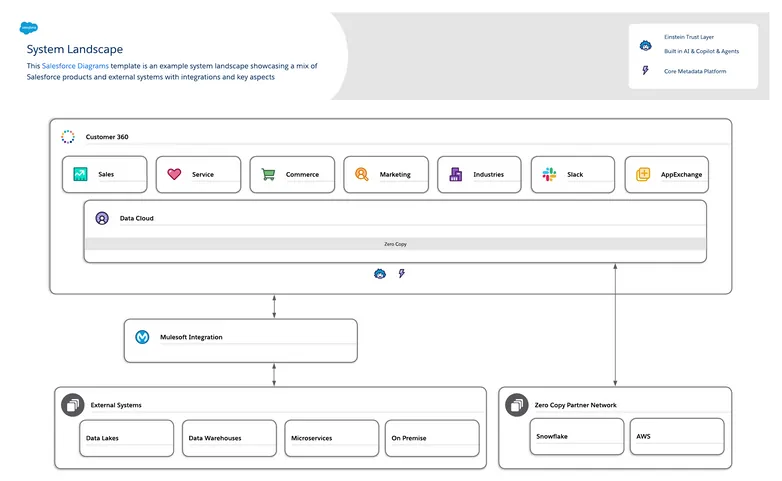The height and width of the screenshot is (481, 782).
Task: Click the On Premise box
Action: pyautogui.click(x=432, y=437)
